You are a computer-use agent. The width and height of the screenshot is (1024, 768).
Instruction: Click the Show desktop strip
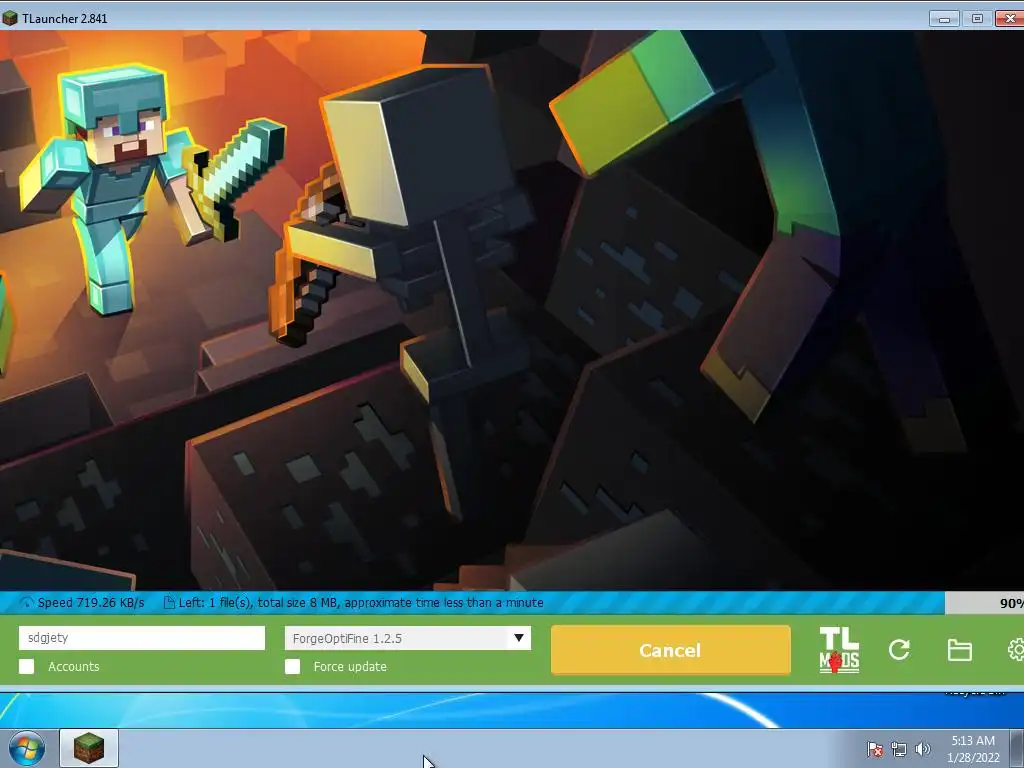click(1017, 748)
